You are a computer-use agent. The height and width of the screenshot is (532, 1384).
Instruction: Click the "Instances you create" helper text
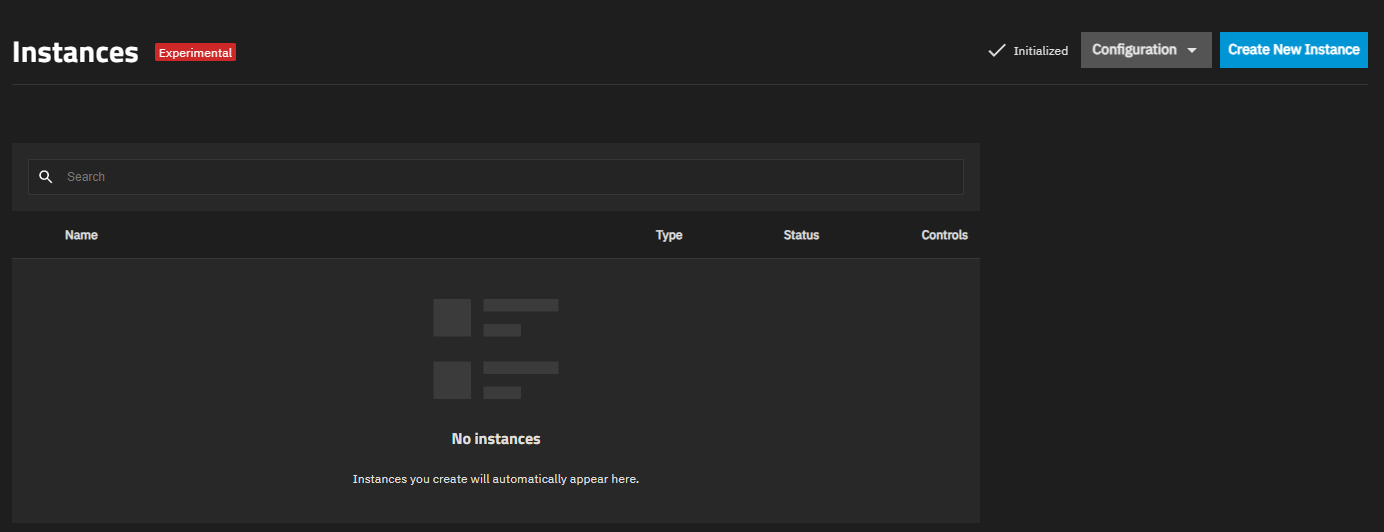(496, 479)
